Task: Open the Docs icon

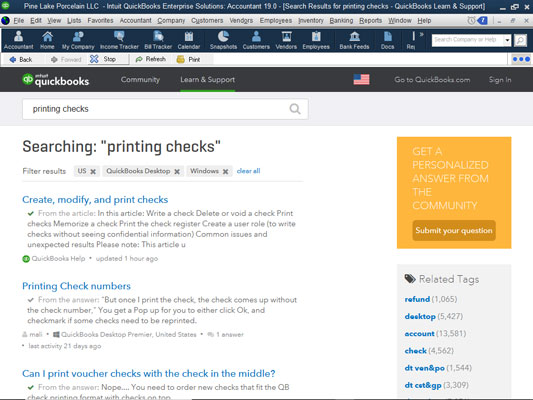Action: click(388, 40)
